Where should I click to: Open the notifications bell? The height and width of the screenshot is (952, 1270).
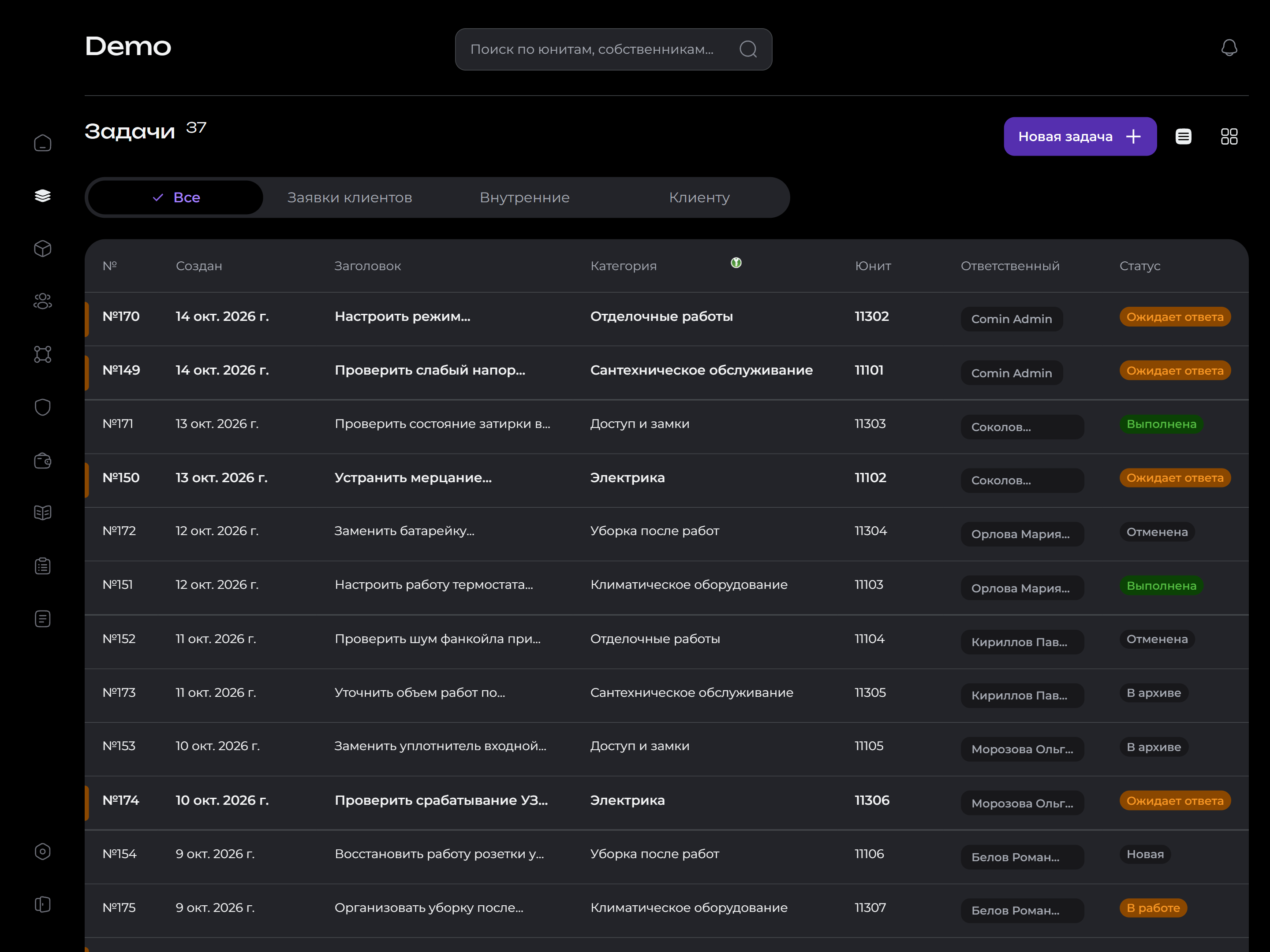point(1229,48)
